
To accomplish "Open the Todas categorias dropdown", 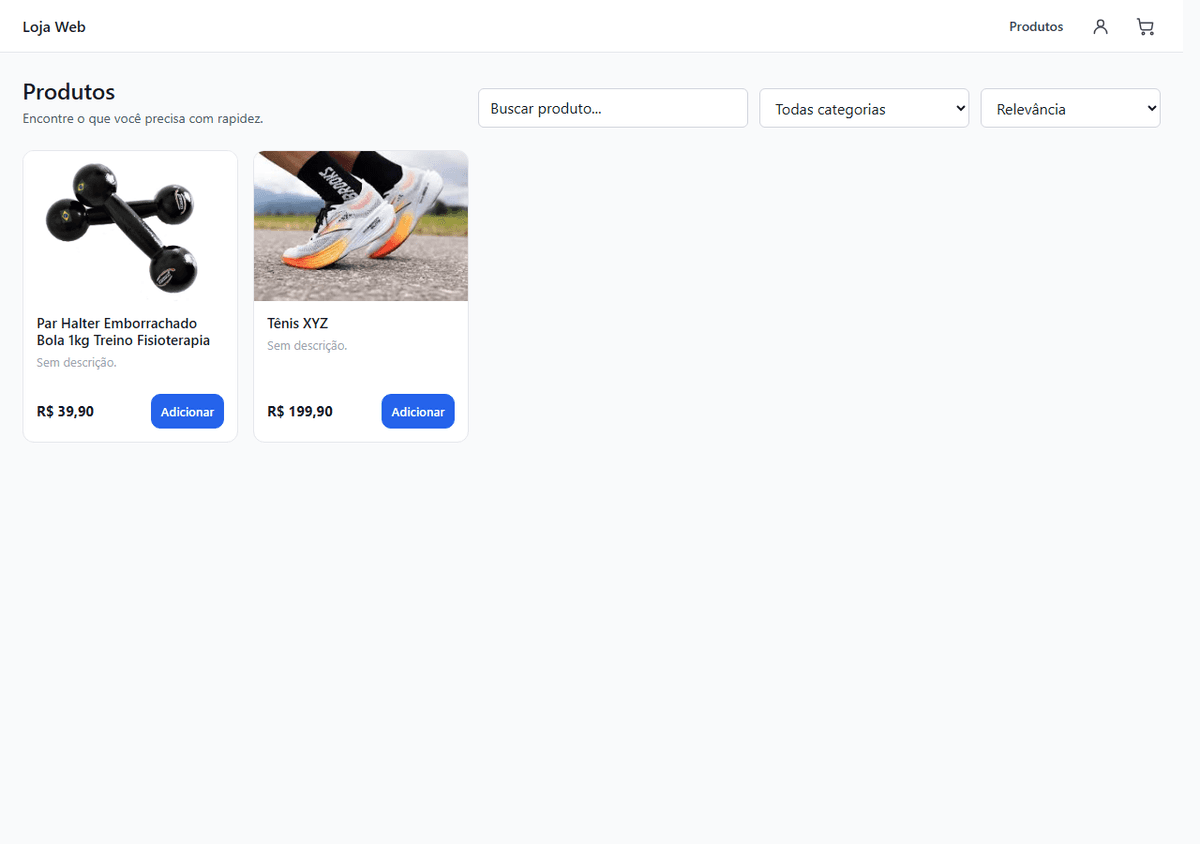I will tap(864, 108).
